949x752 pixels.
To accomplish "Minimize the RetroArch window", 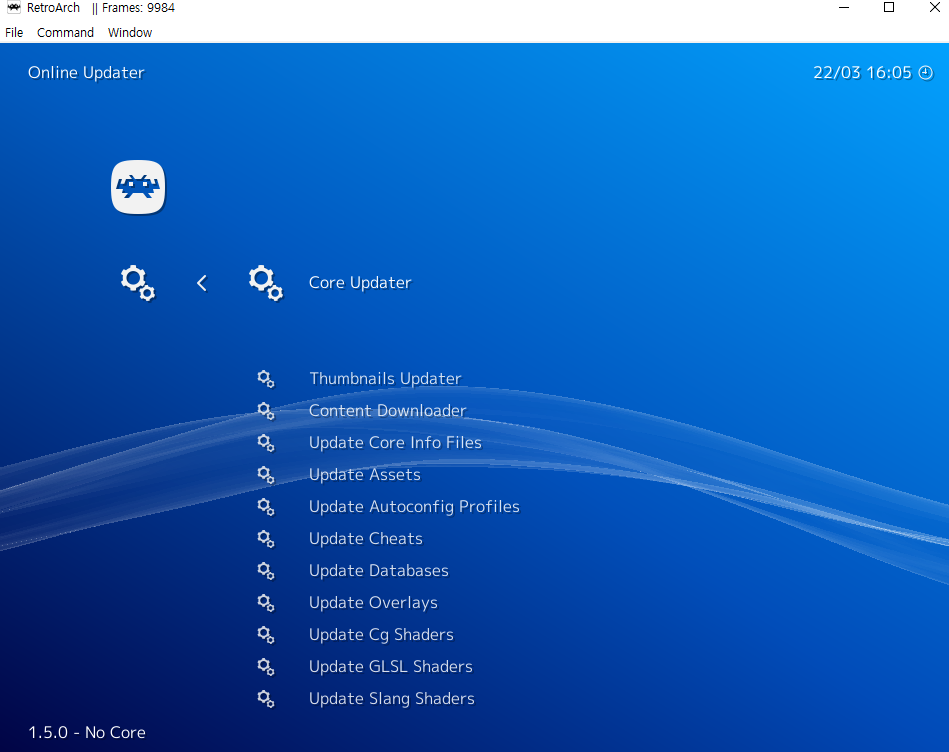I will (844, 8).
